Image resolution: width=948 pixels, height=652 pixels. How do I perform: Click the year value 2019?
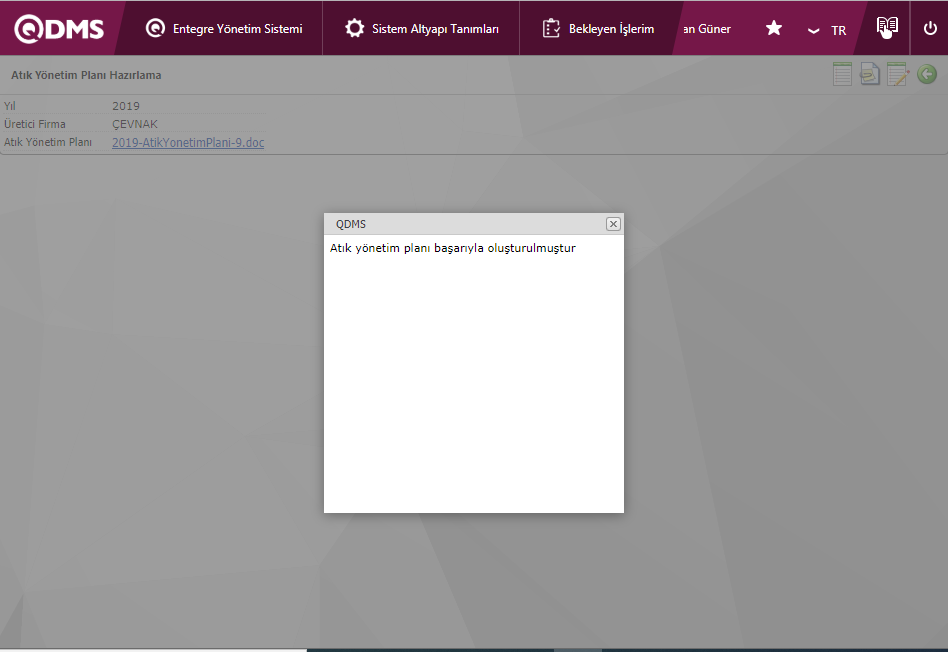tap(126, 106)
